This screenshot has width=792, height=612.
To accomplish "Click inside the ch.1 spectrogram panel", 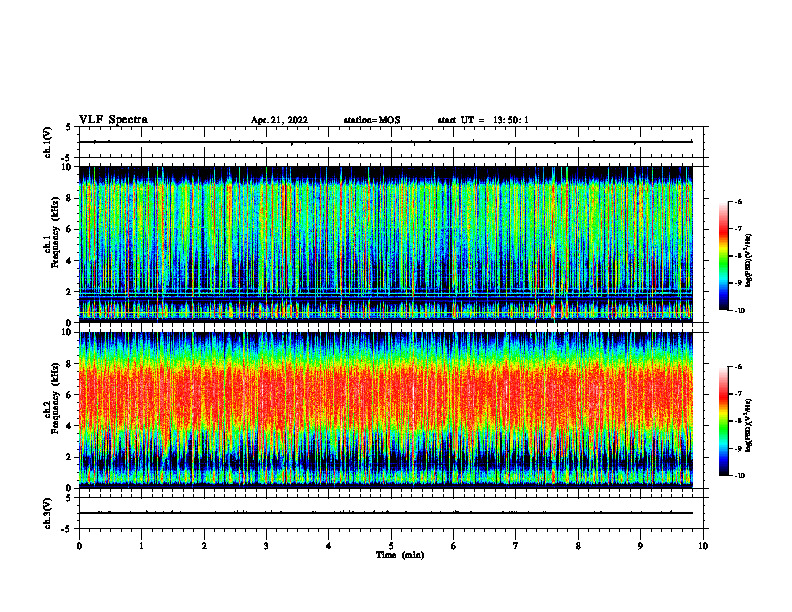I will pos(385,244).
